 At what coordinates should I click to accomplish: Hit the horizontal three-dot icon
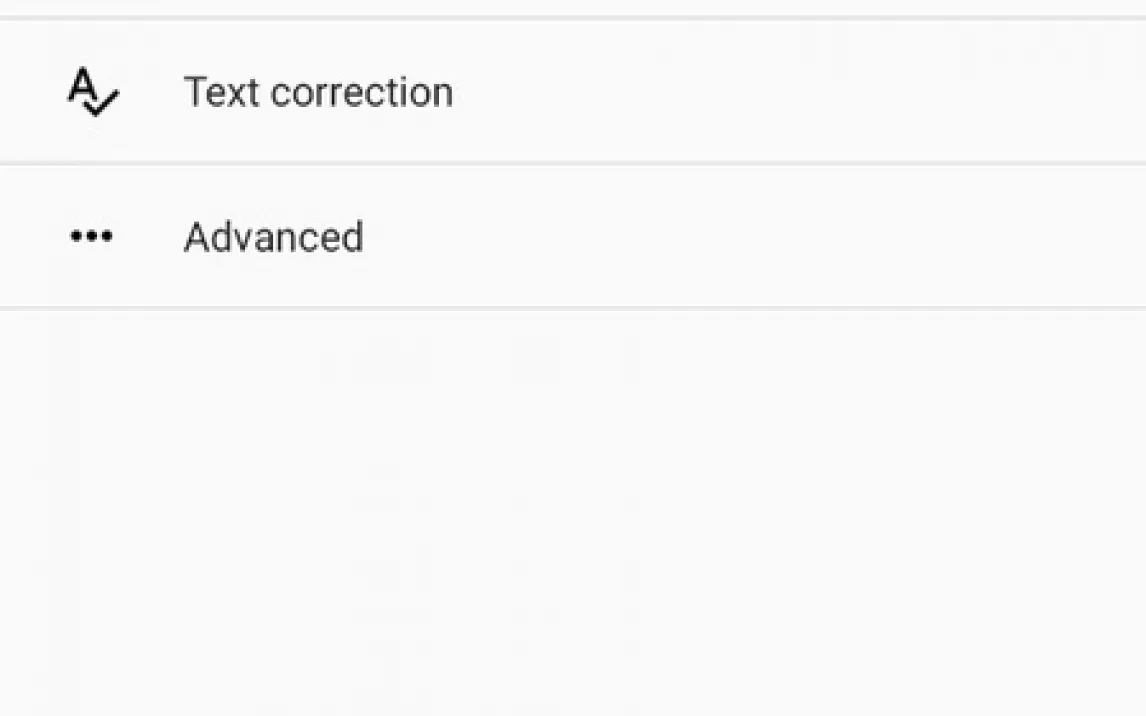[x=91, y=237]
